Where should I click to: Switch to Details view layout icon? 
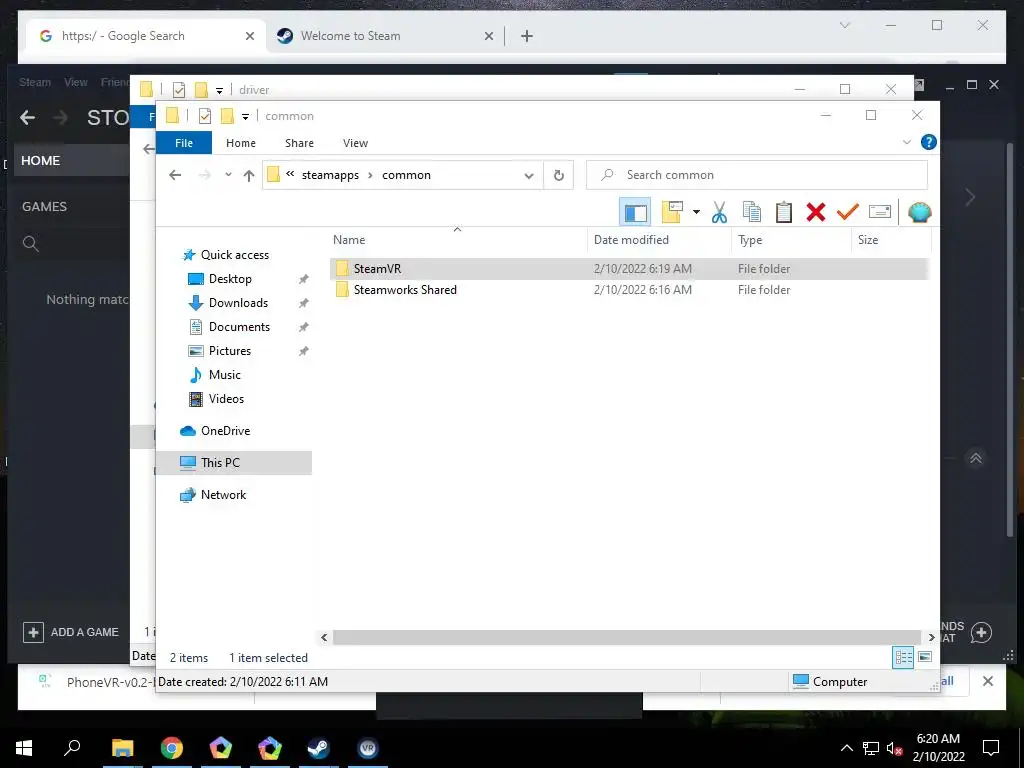(903, 657)
